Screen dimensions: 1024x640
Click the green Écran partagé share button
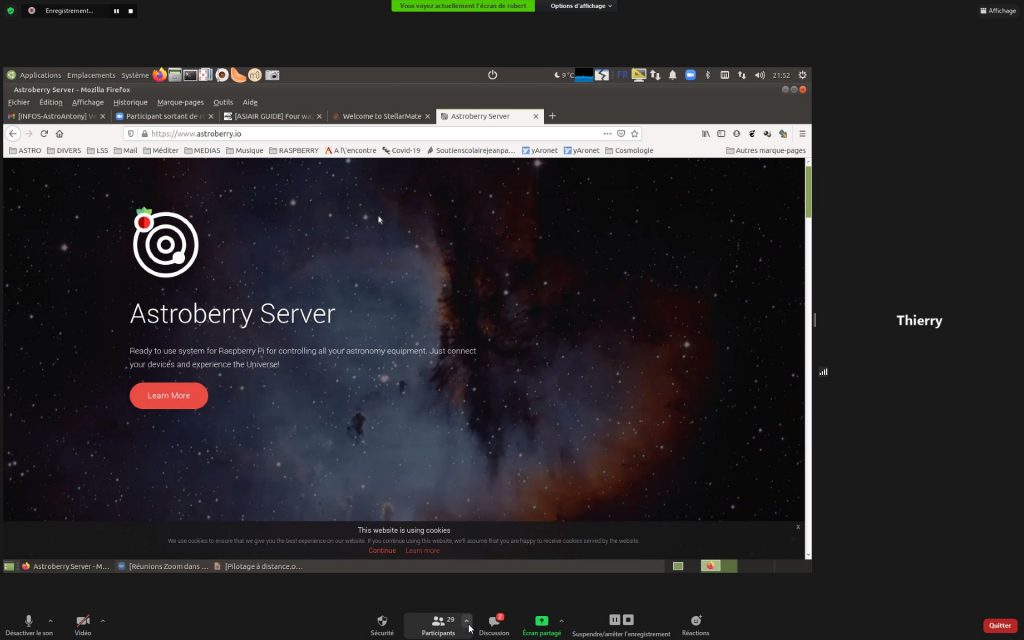point(541,625)
